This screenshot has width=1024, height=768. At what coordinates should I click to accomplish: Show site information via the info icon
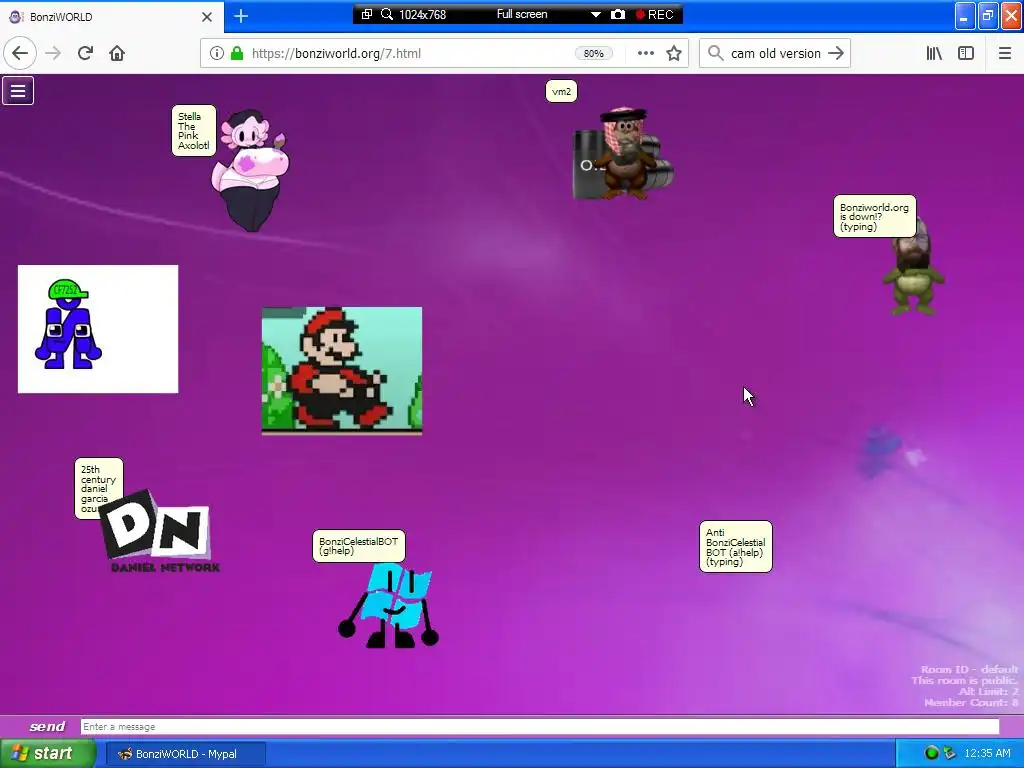pyautogui.click(x=216, y=54)
